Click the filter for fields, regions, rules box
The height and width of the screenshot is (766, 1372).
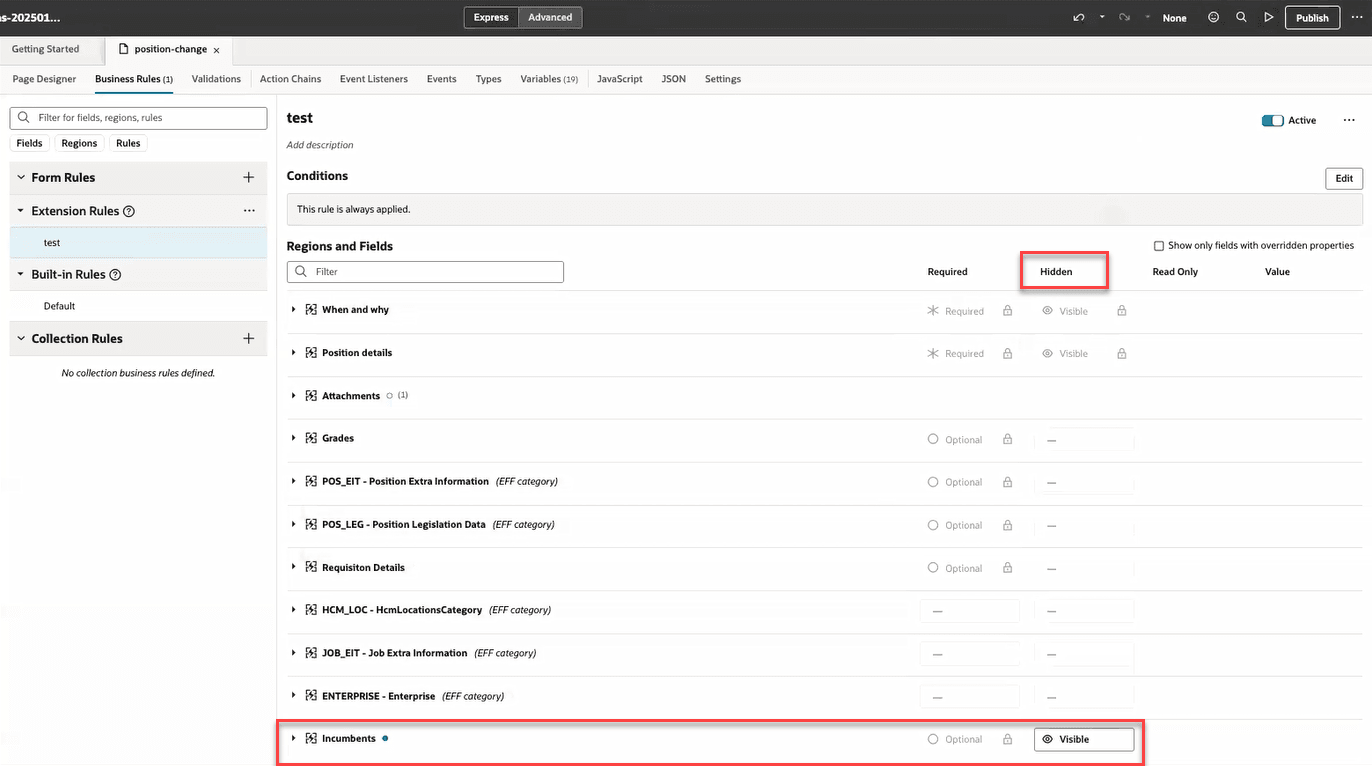tap(138, 118)
